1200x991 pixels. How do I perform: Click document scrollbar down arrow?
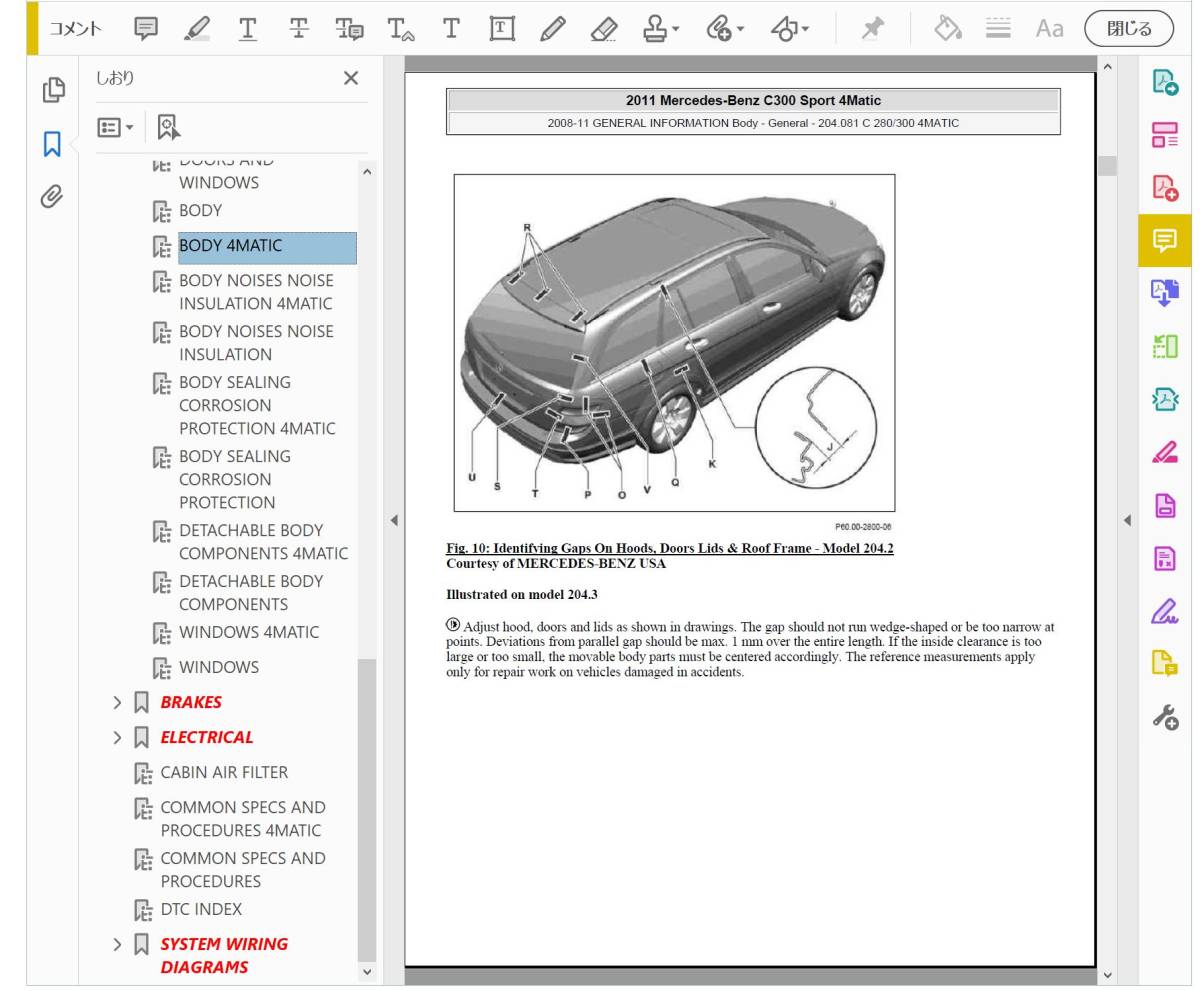(1106, 975)
